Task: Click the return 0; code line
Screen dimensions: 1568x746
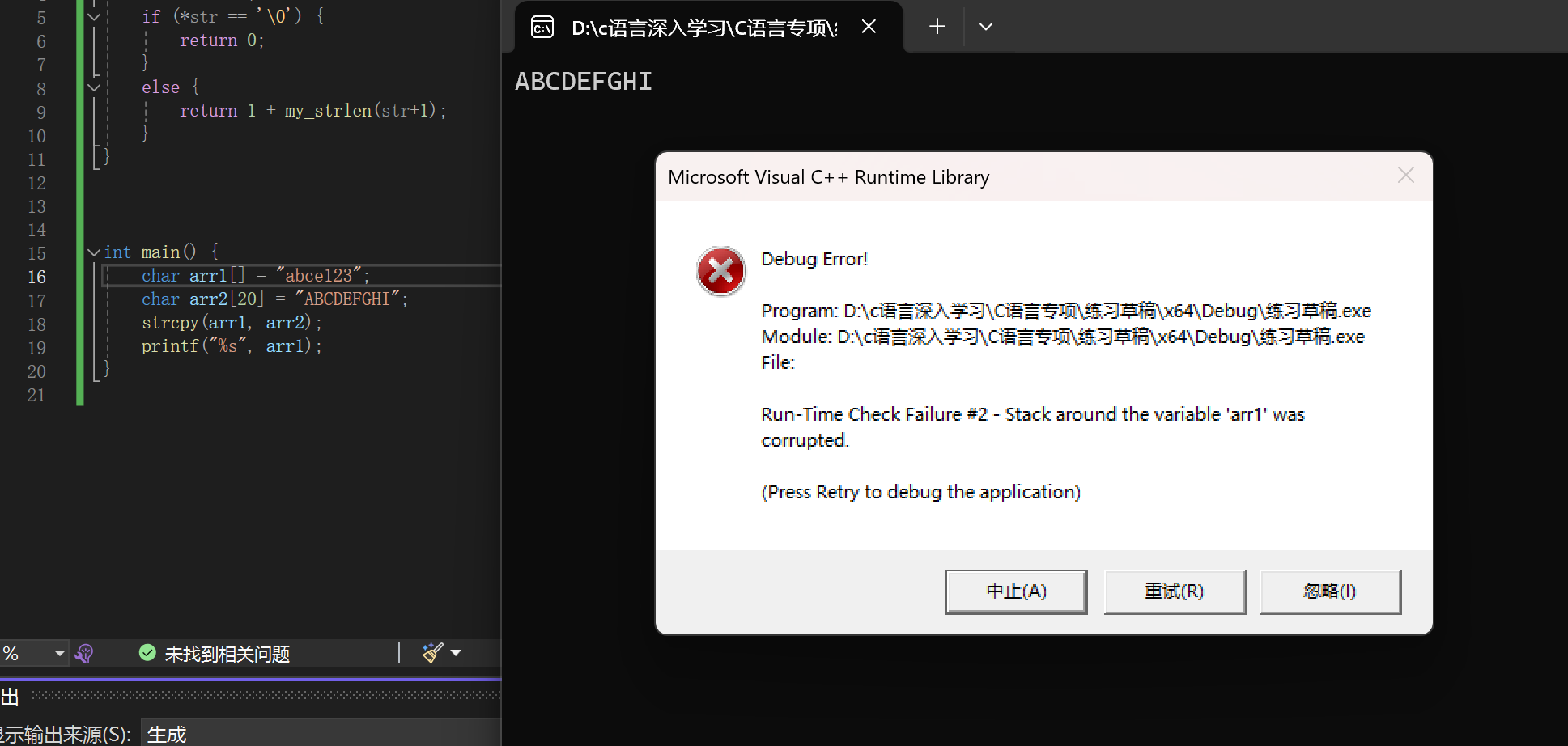Action: (222, 40)
